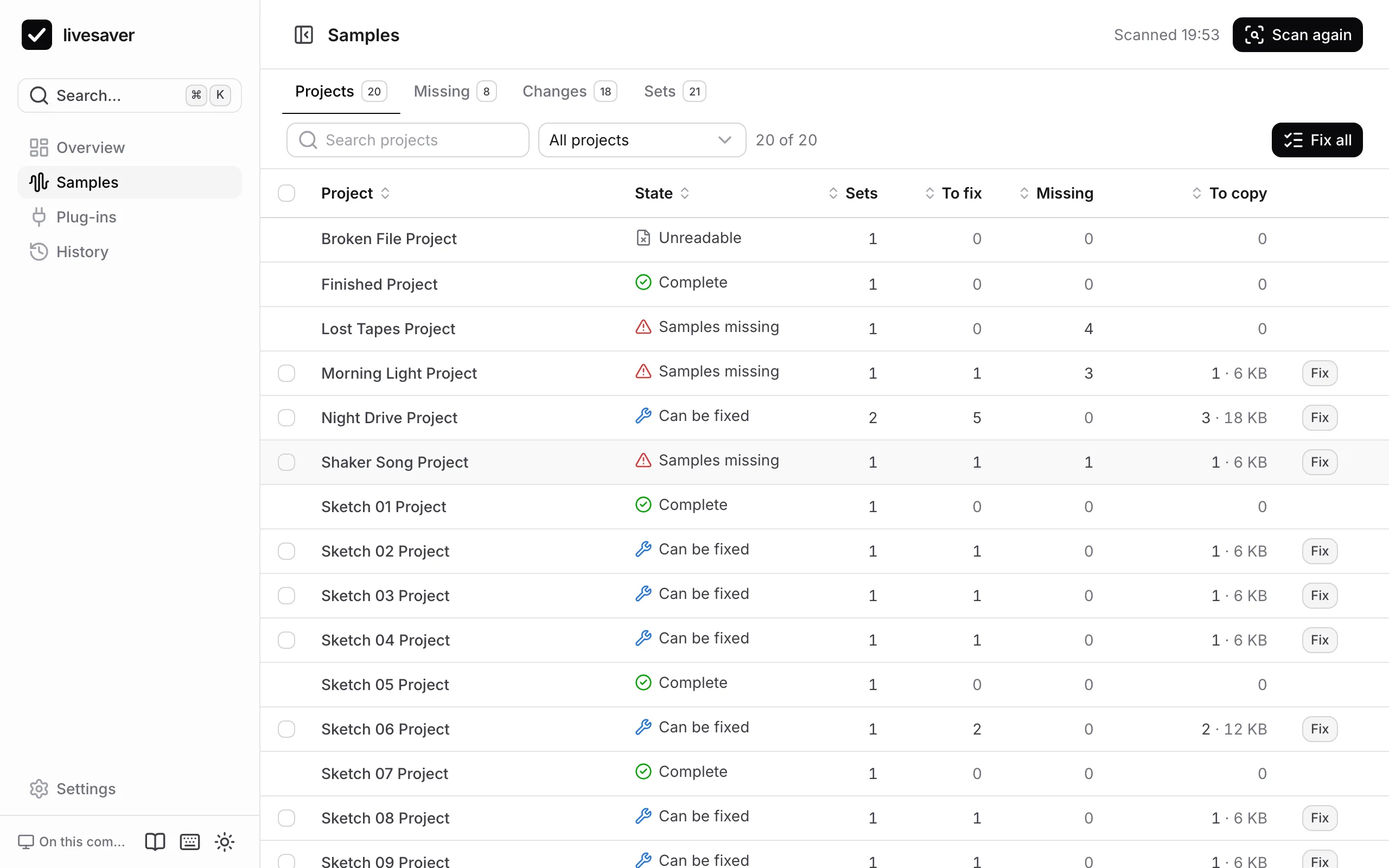Check the Morning Light Project checkbox
1389x868 pixels.
pos(286,373)
